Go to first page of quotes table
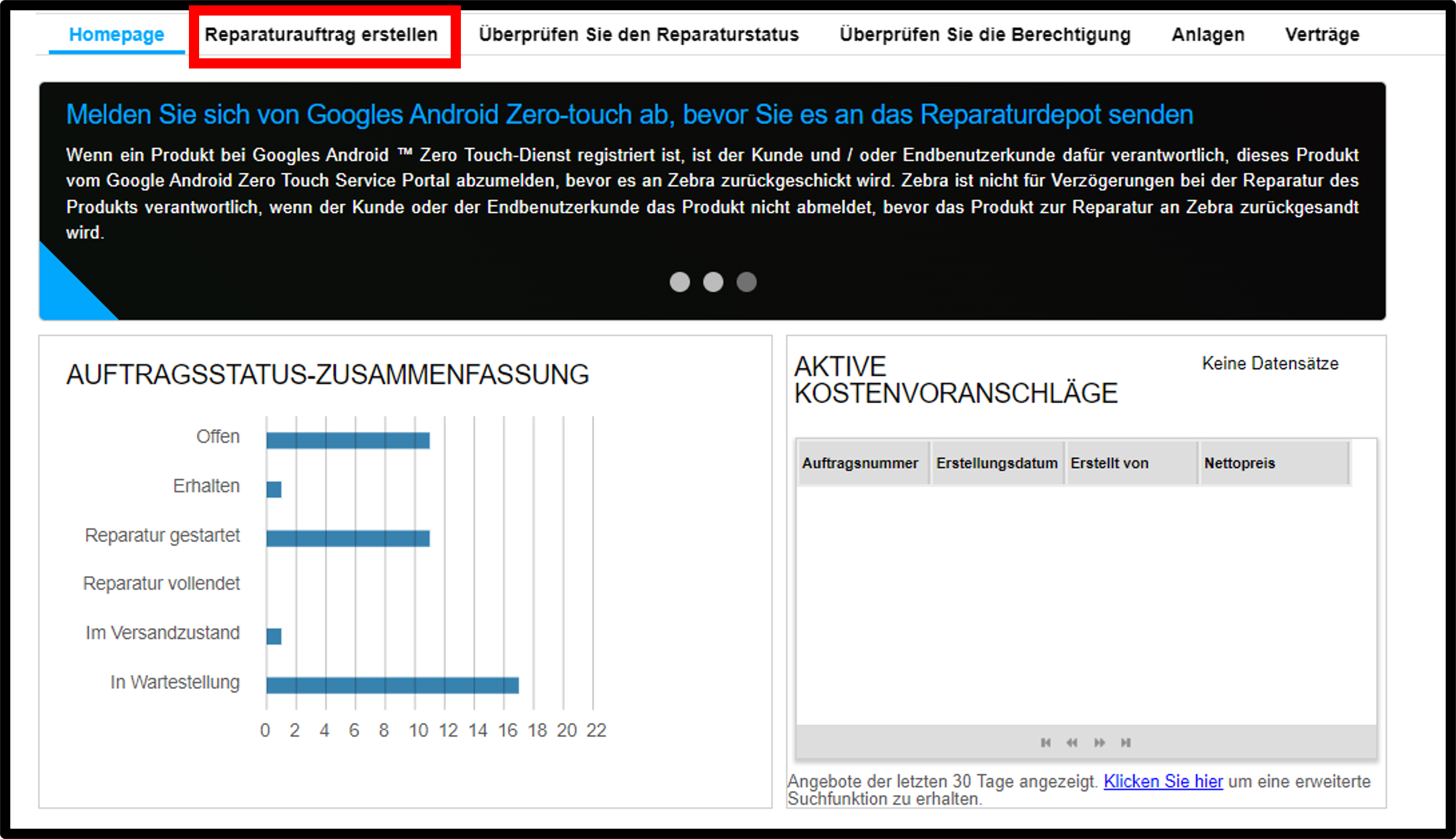Screen dimensions: 1456x839 coord(1046,742)
